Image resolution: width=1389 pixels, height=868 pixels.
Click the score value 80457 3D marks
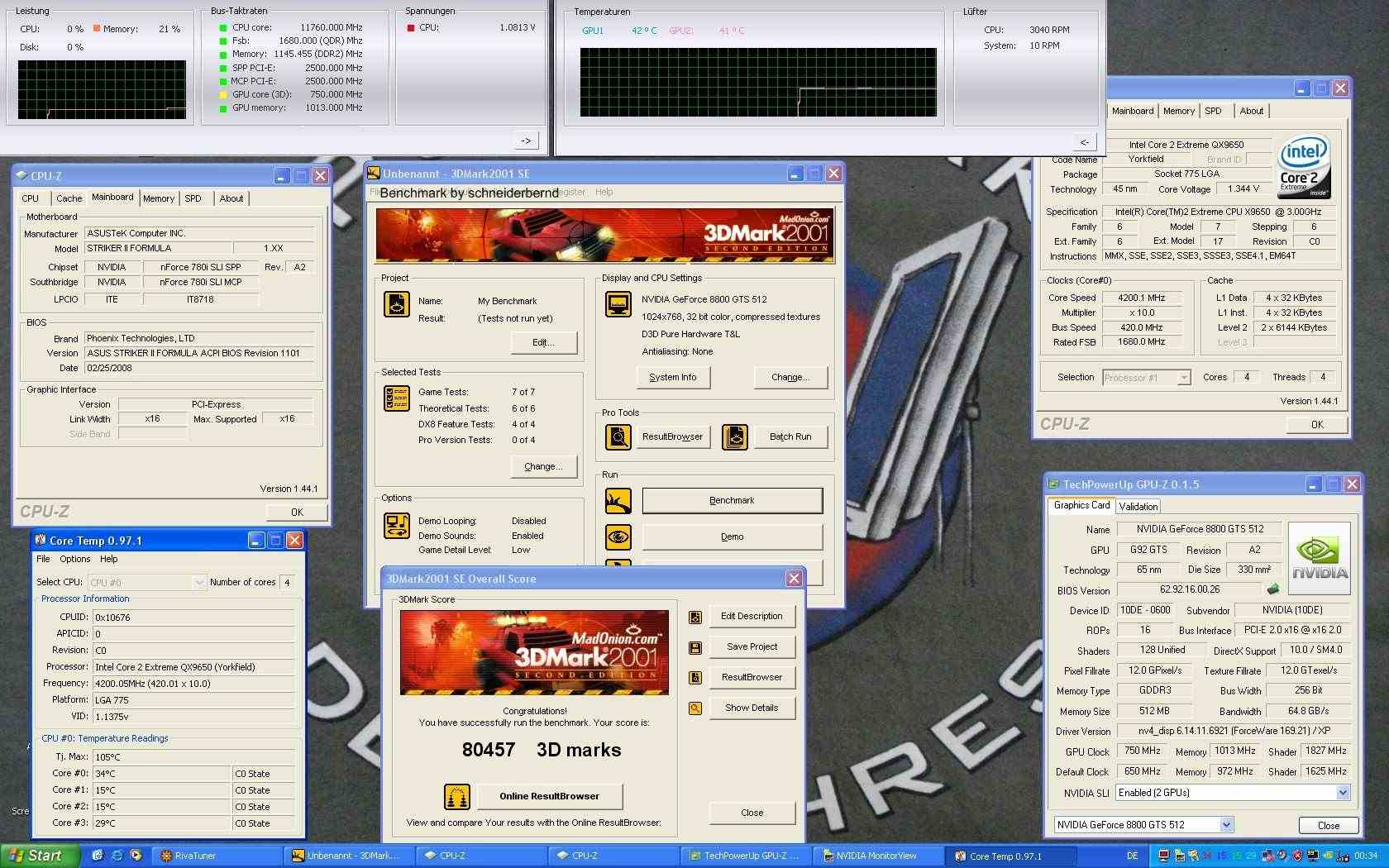pyautogui.click(x=542, y=751)
